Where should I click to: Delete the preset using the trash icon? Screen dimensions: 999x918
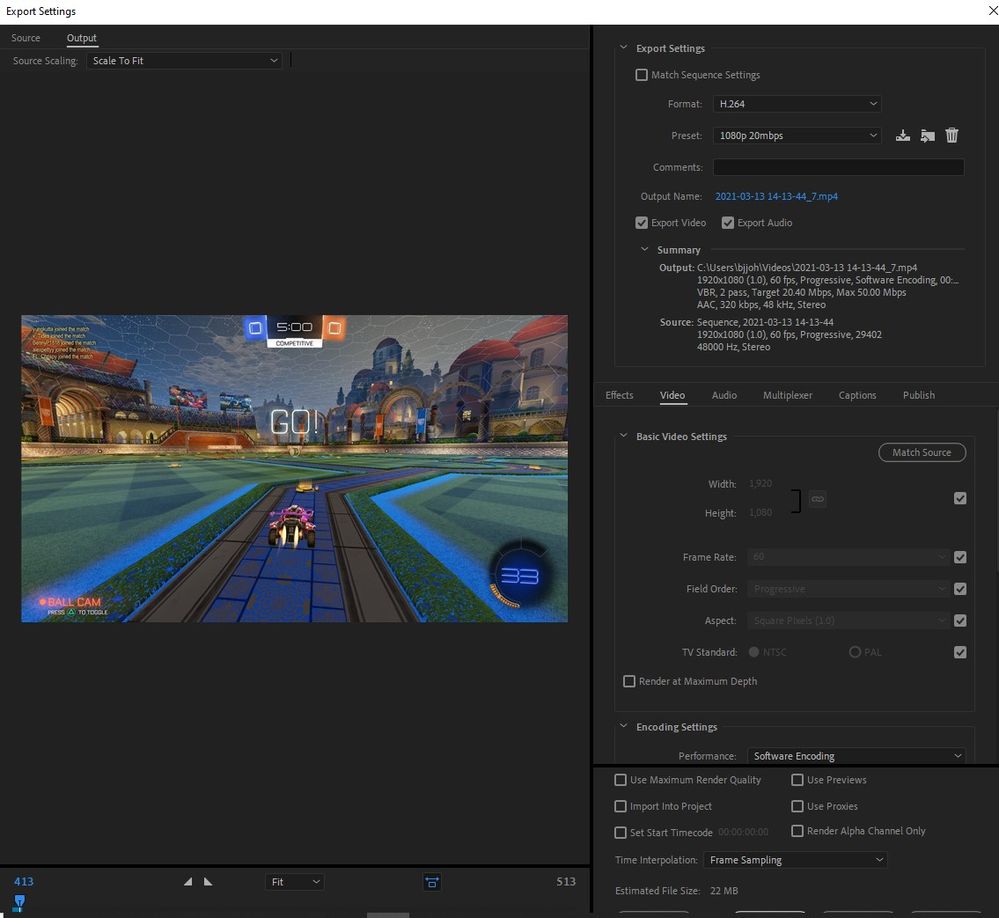click(952, 135)
